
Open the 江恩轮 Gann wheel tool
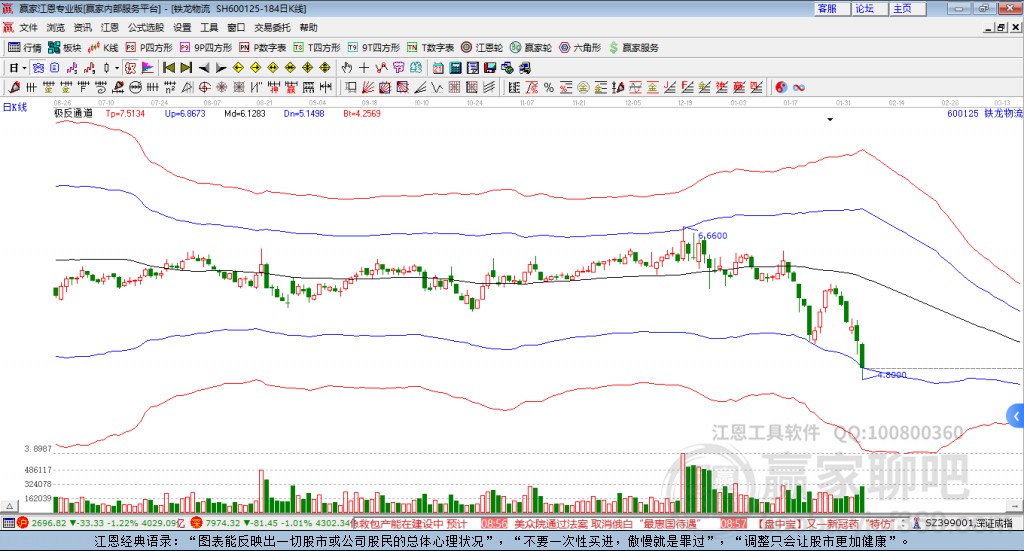point(484,47)
